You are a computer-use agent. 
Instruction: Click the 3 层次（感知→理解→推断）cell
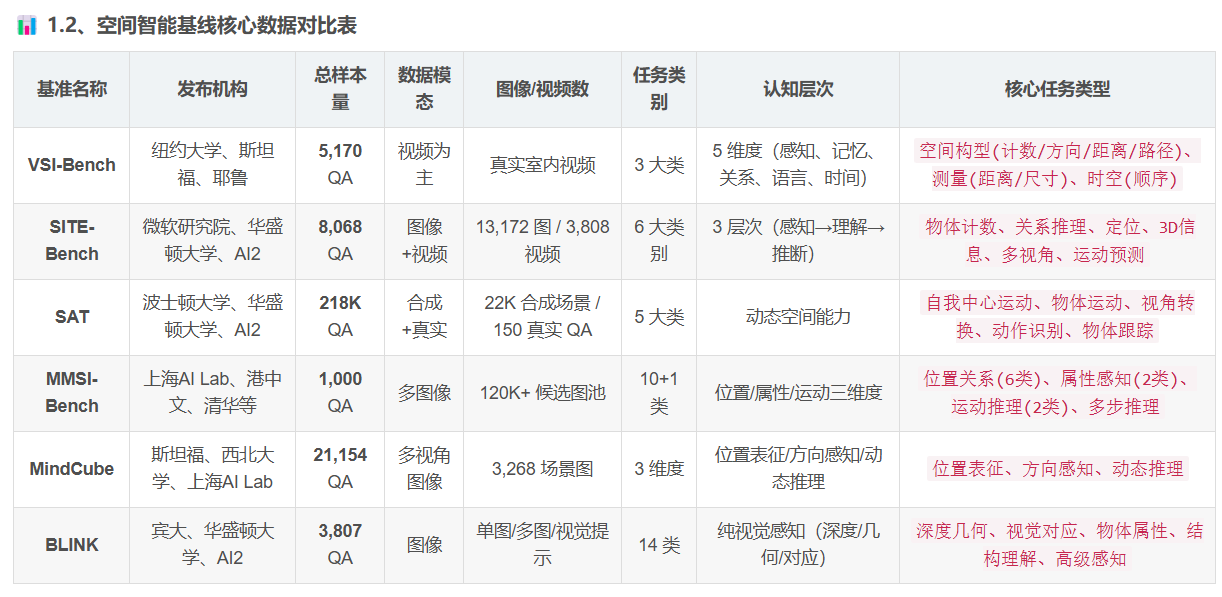click(x=798, y=241)
